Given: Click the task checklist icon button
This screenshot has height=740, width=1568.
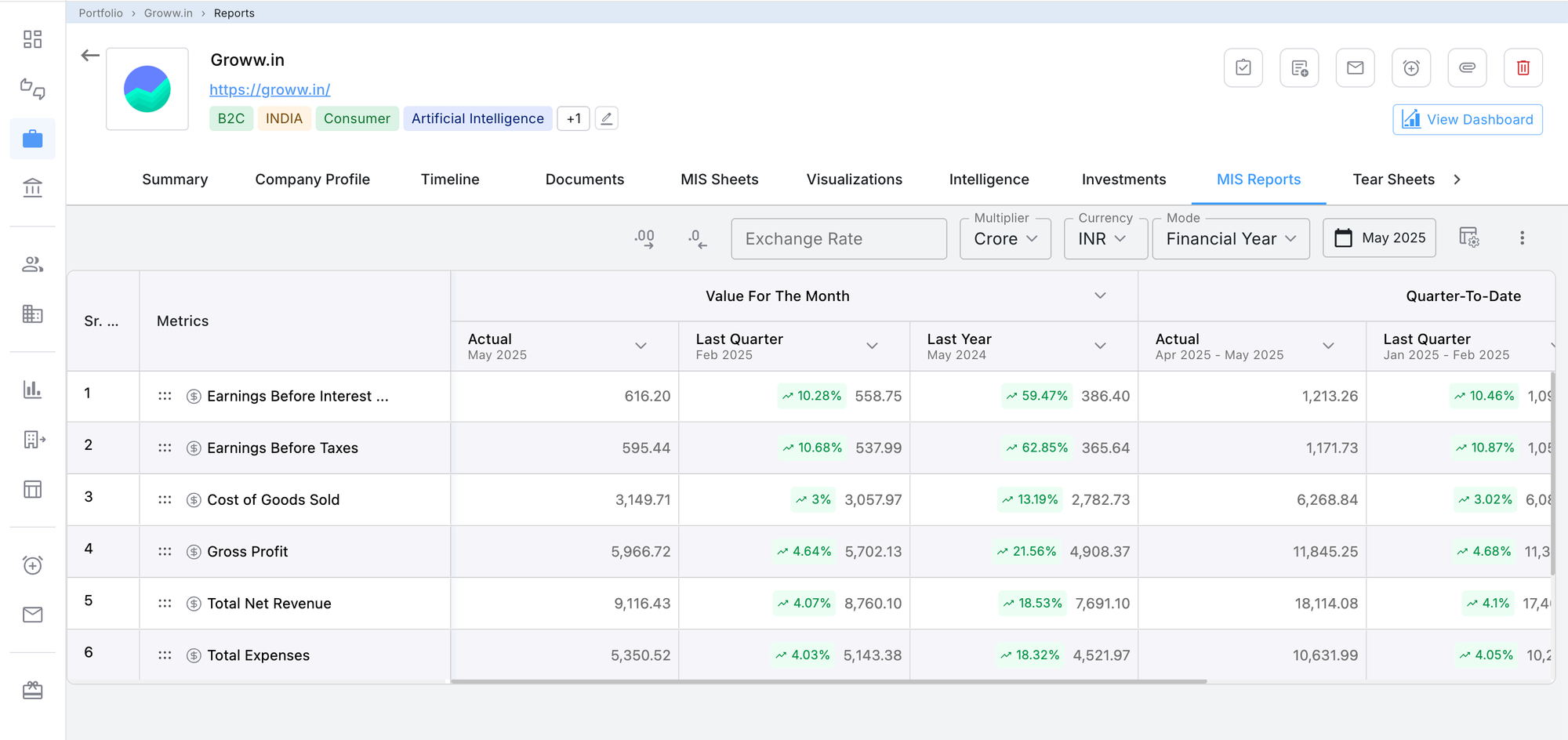Looking at the screenshot, I should (x=1243, y=67).
